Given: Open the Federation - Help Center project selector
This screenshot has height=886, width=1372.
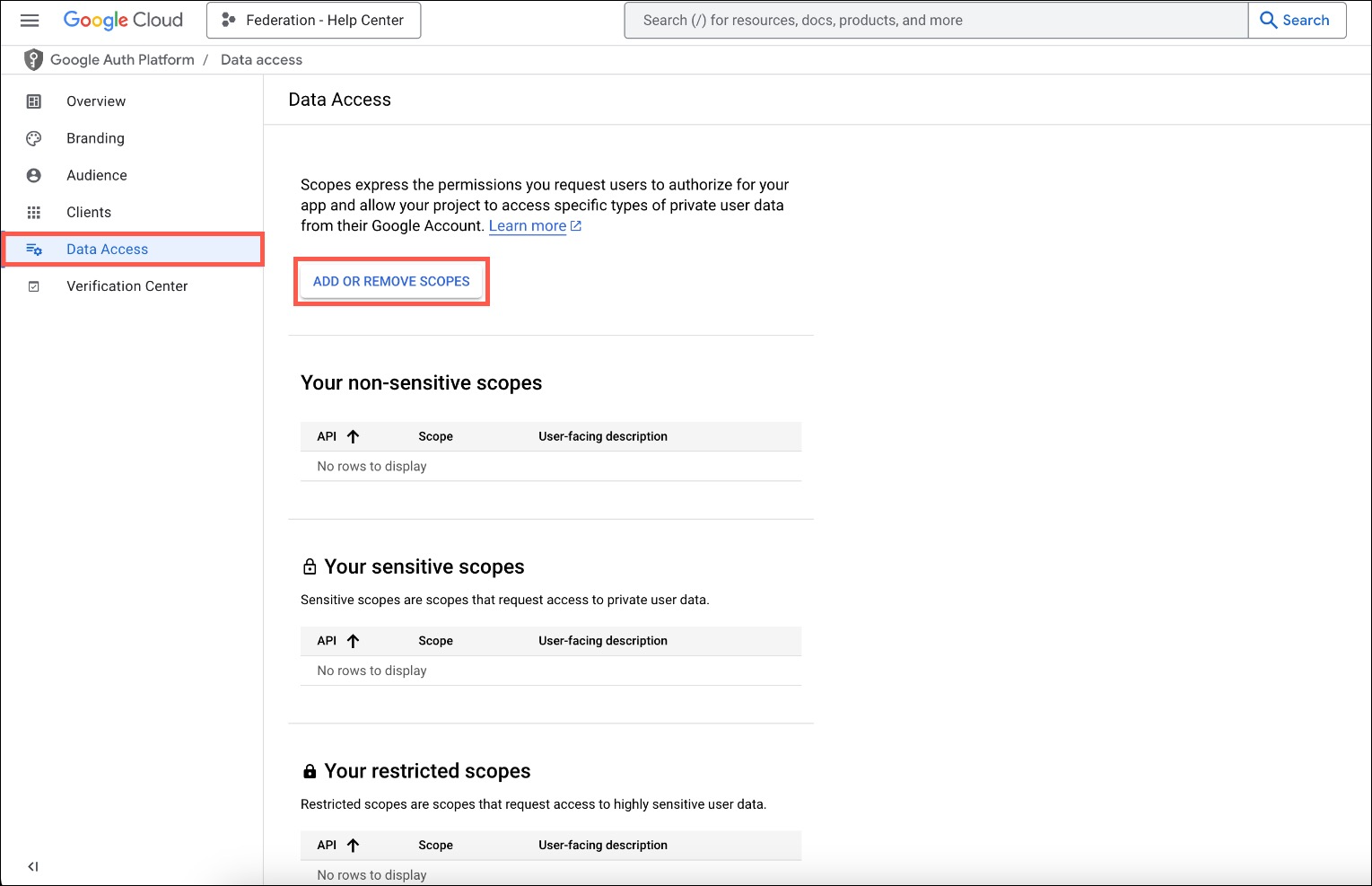Looking at the screenshot, I should pyautogui.click(x=313, y=19).
